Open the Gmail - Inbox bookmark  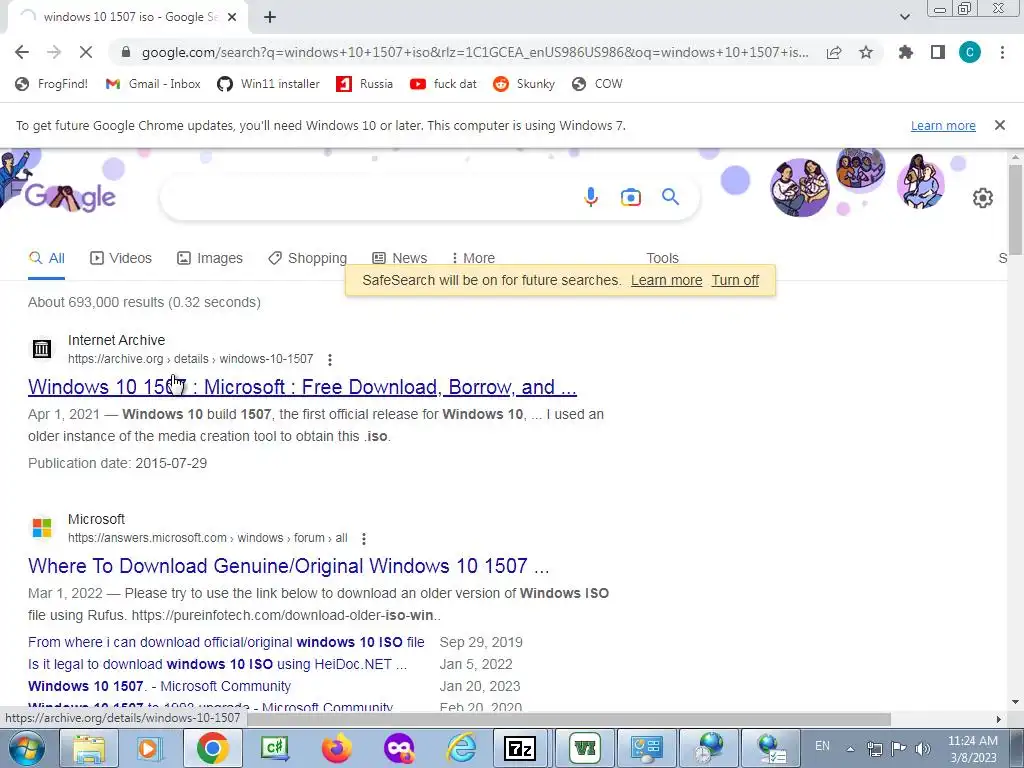153,84
